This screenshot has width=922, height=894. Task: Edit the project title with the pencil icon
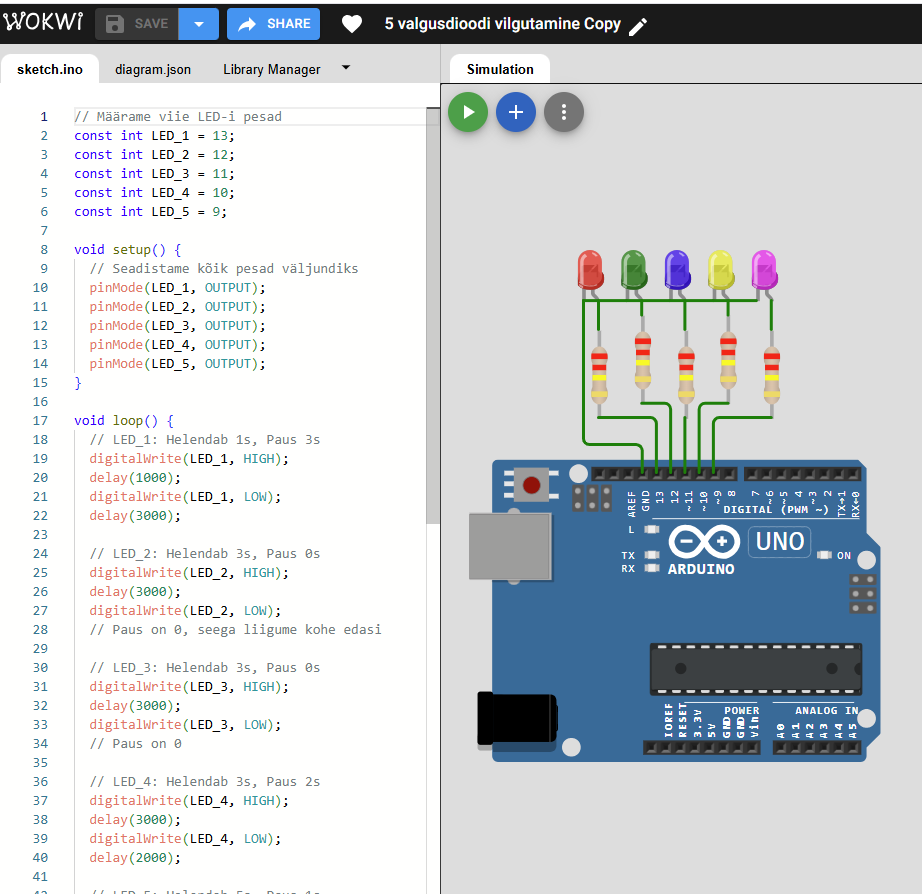(638, 26)
